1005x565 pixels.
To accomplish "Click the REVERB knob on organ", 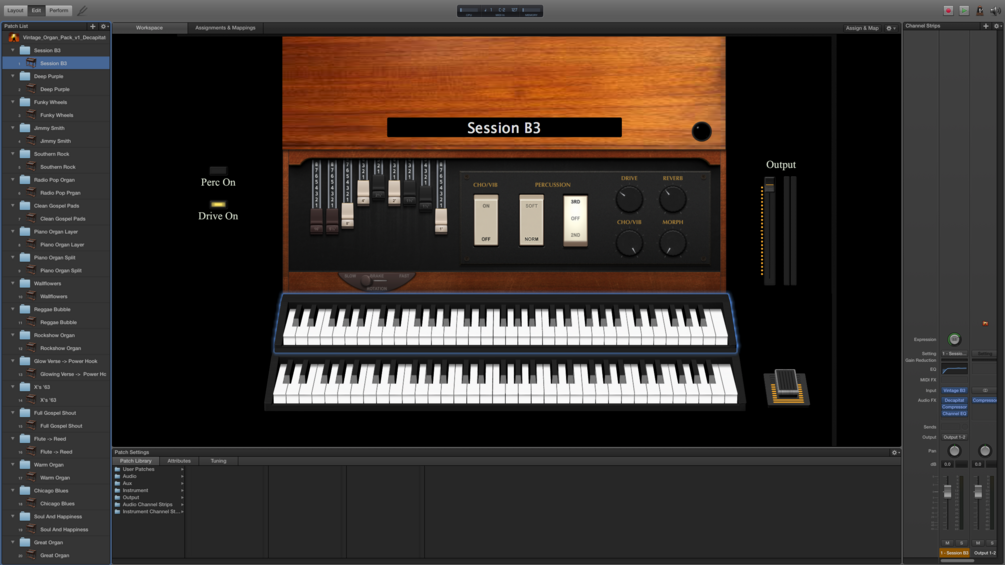I will 672,199.
